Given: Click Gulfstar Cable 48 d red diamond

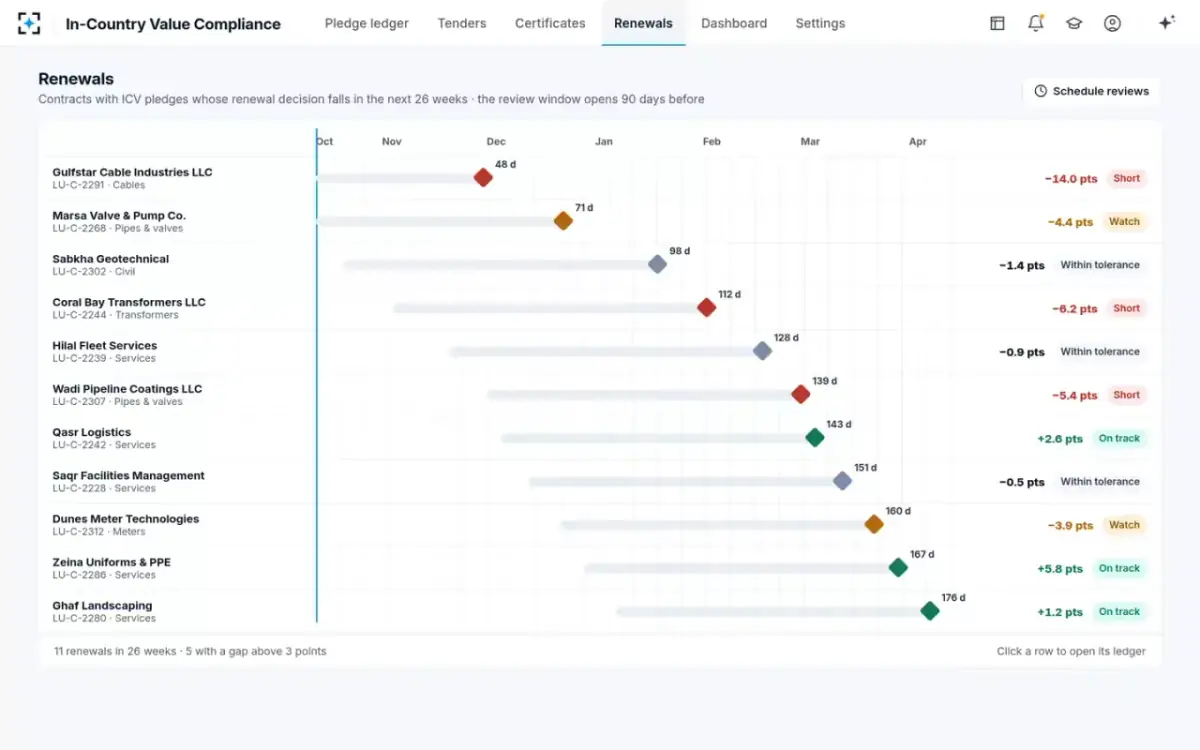Looking at the screenshot, I should pos(483,178).
